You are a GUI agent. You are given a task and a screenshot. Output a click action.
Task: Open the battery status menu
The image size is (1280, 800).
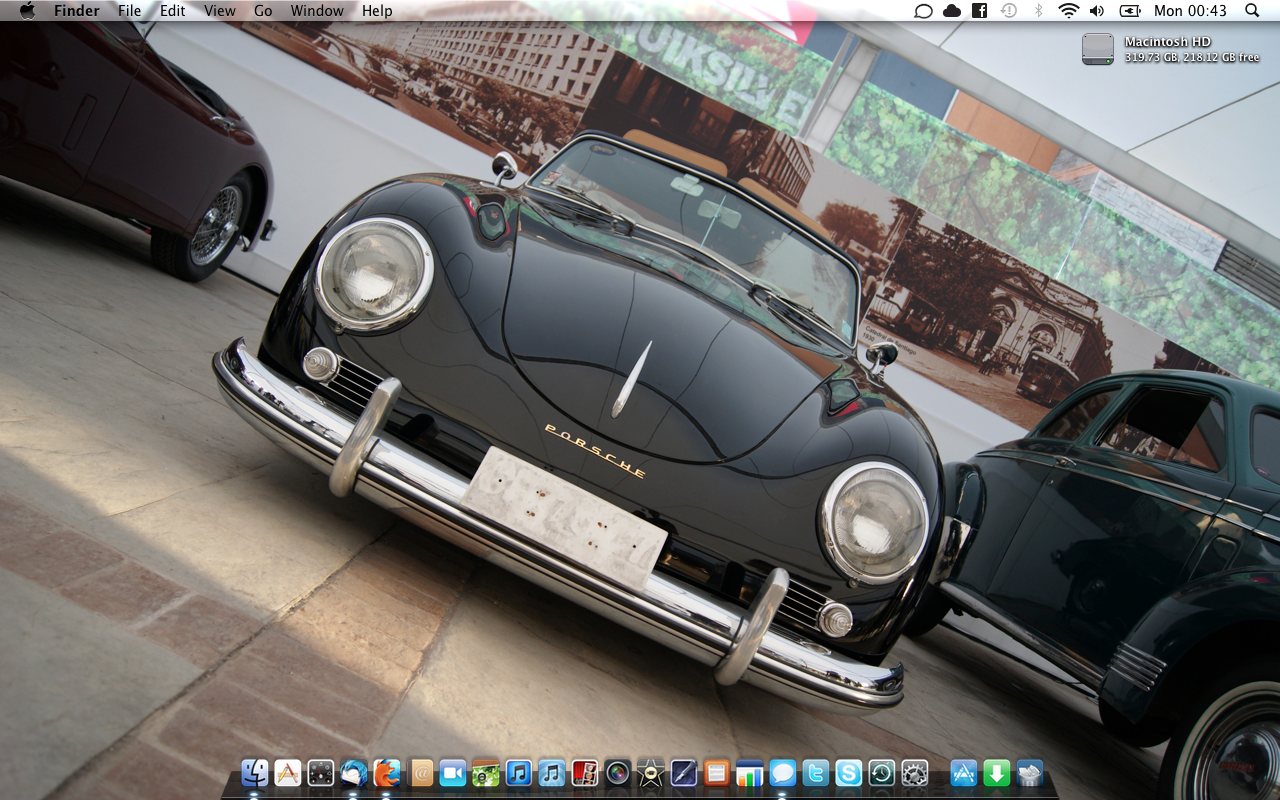tap(1130, 11)
